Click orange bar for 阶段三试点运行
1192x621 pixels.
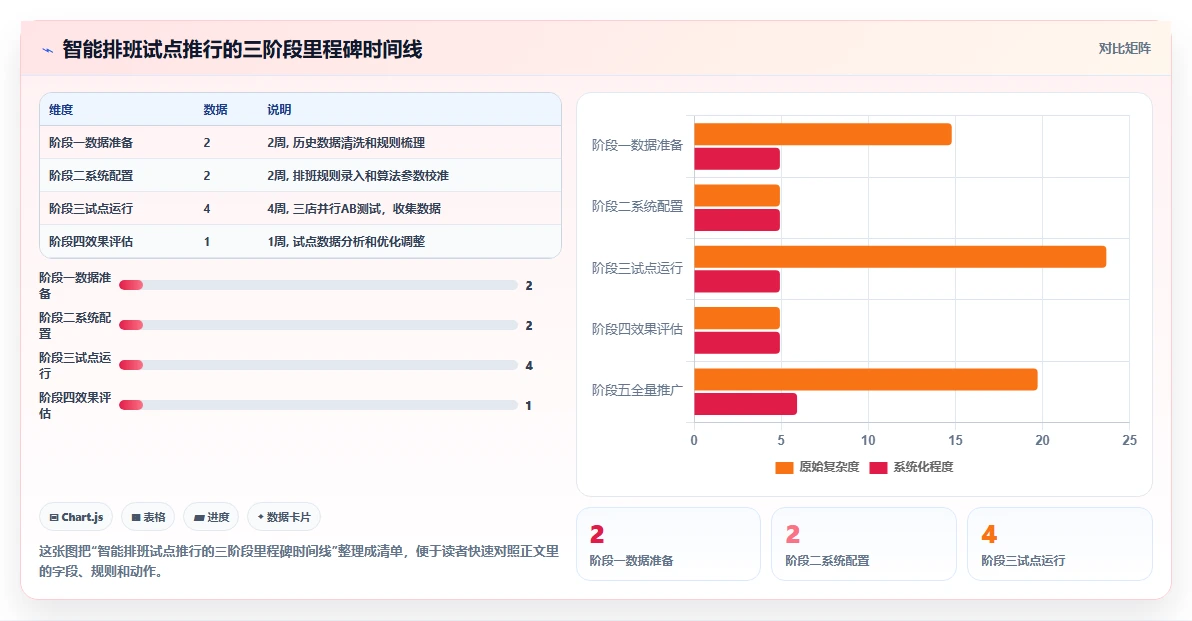coord(900,257)
